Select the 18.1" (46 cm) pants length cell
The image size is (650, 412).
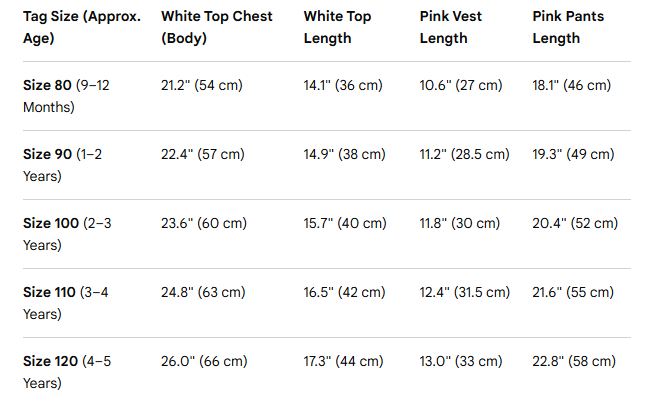coord(572,85)
